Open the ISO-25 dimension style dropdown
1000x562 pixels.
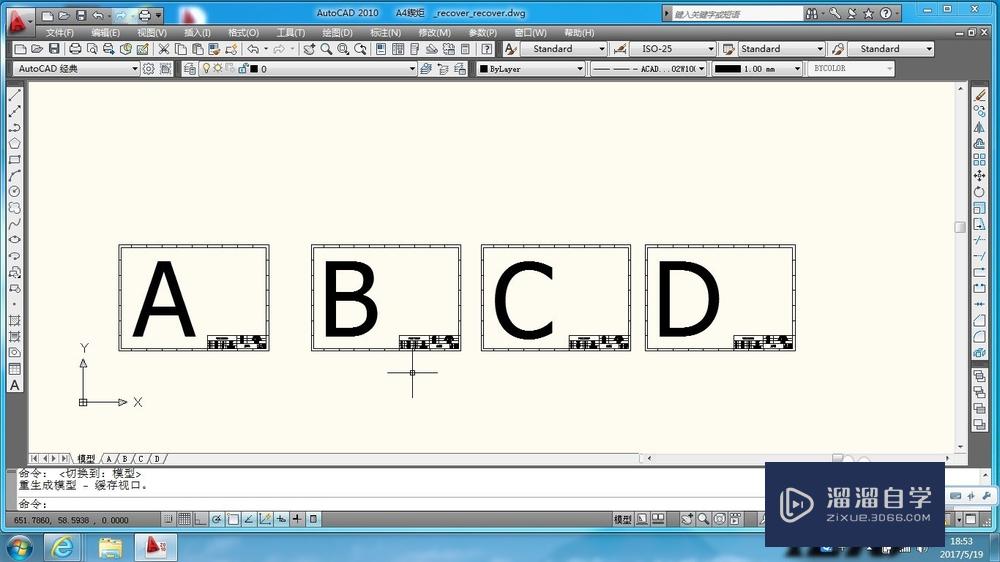(x=710, y=49)
